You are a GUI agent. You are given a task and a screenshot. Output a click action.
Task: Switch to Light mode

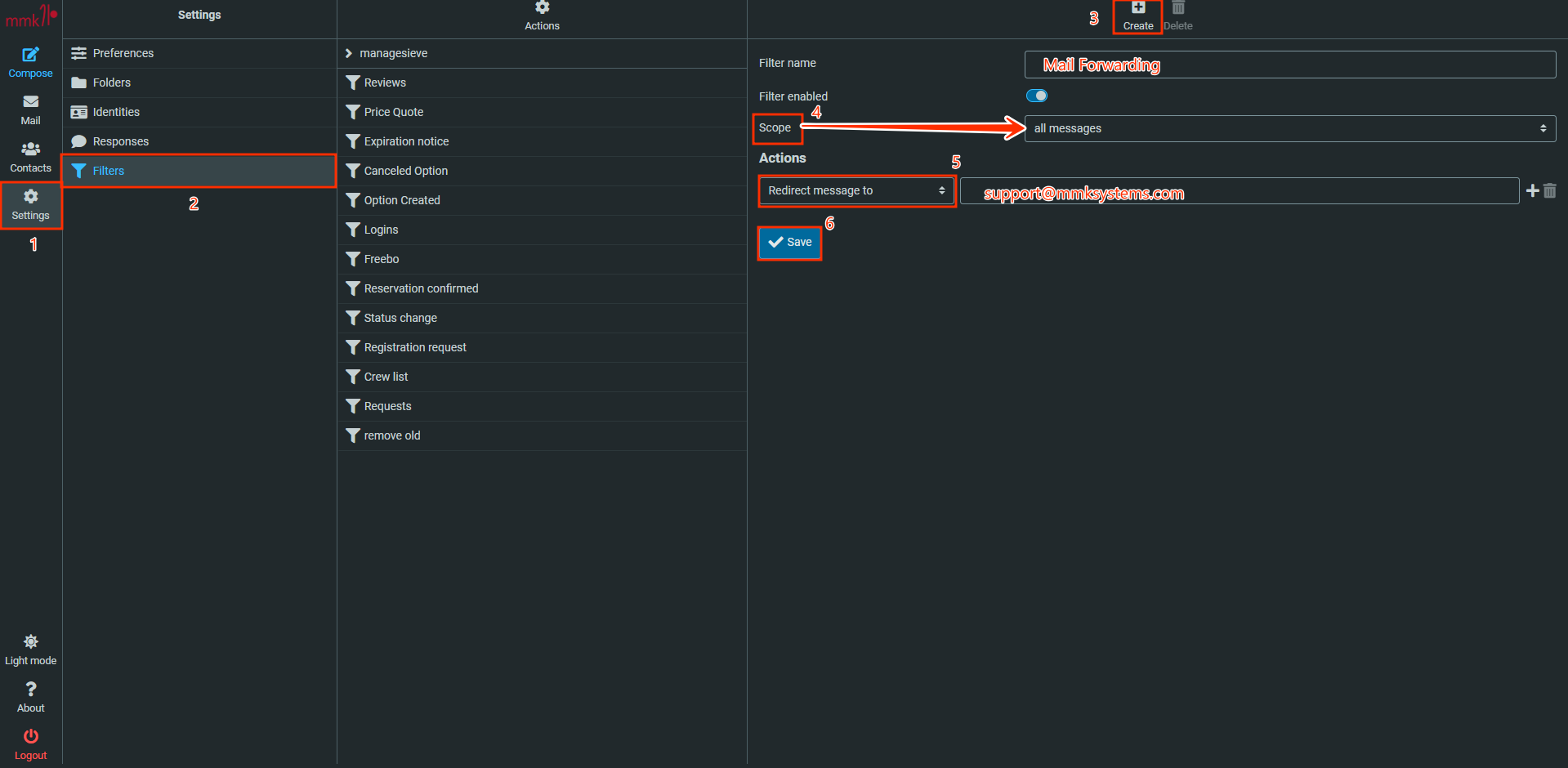30,650
